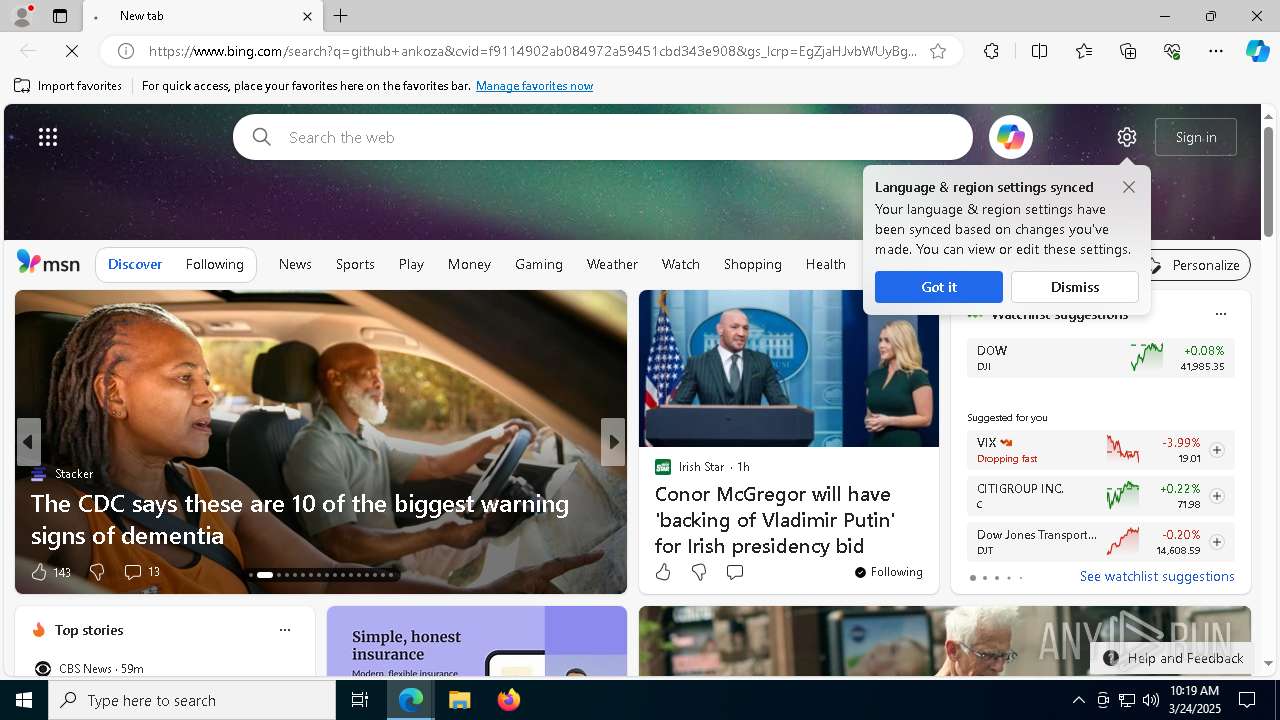Open the Favorites hub icon

pos(1084,51)
